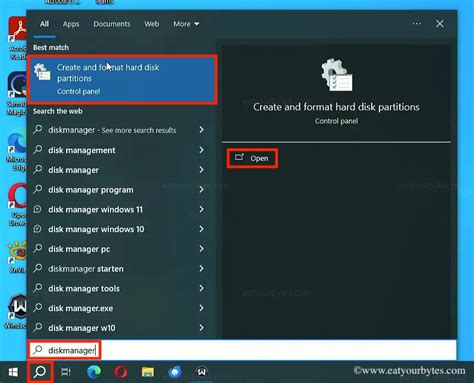Click history icon beside disk manager windows 11
Image resolution: width=474 pixels, height=383 pixels.
coord(38,209)
